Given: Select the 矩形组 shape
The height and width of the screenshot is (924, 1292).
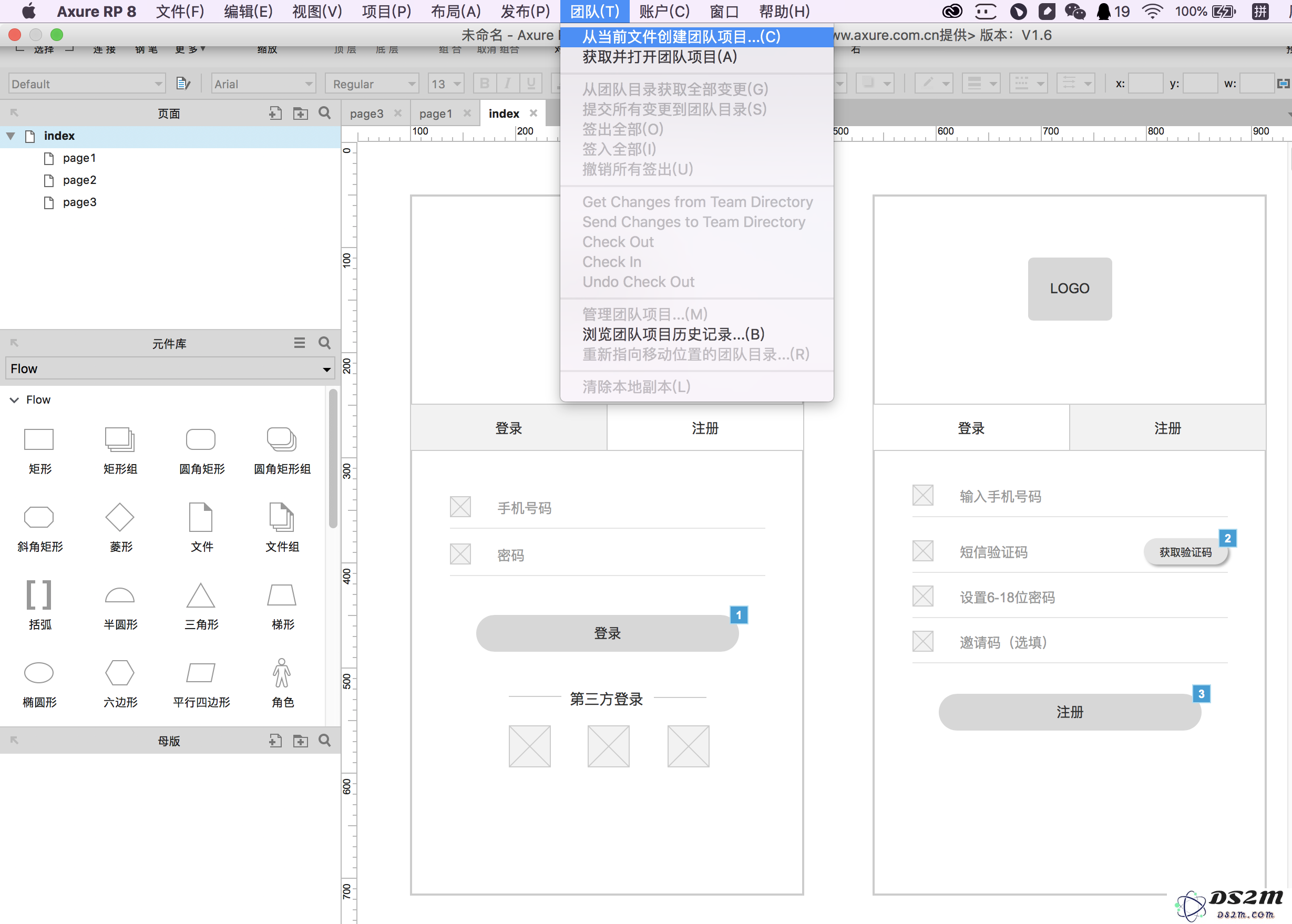Looking at the screenshot, I should pyautogui.click(x=120, y=439).
